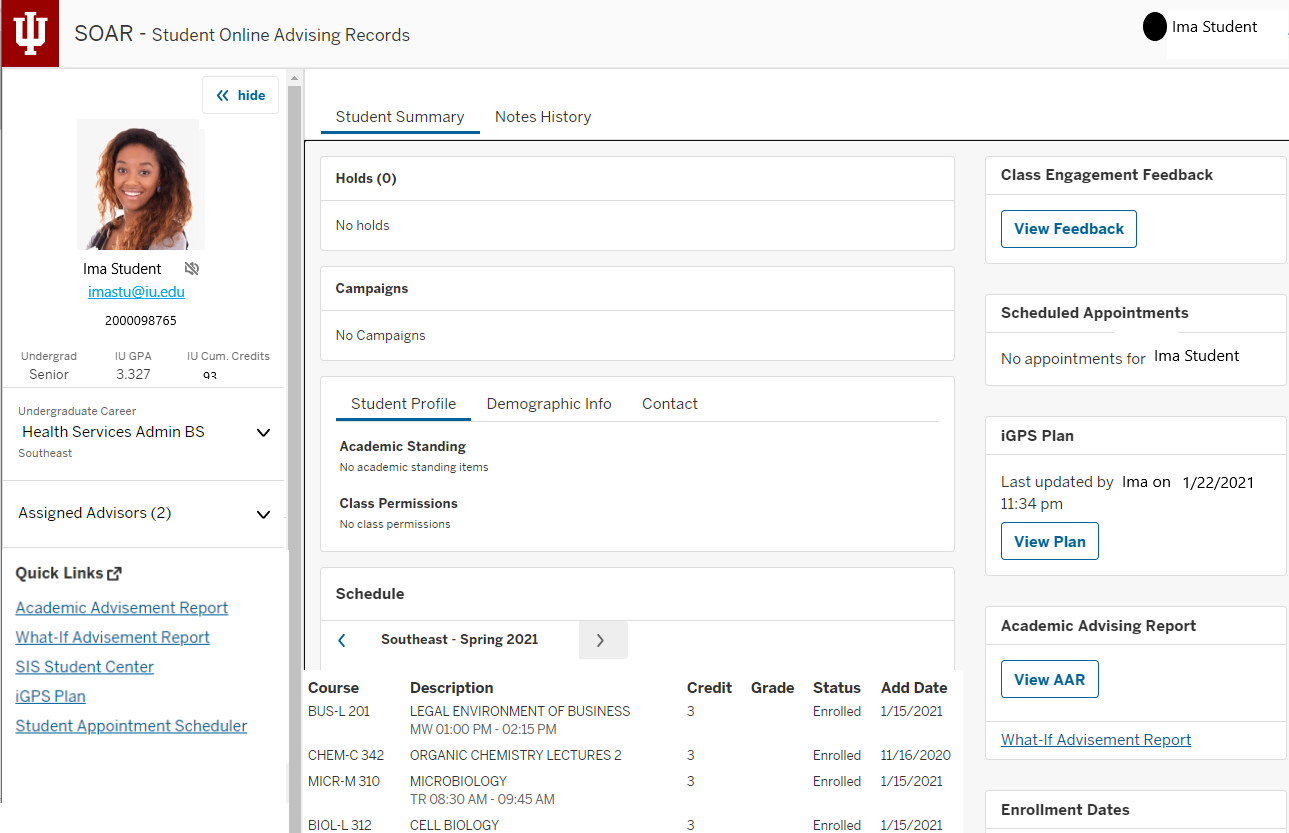This screenshot has width=1289, height=833.
Task: Click the View Plan button
Action: click(x=1049, y=541)
